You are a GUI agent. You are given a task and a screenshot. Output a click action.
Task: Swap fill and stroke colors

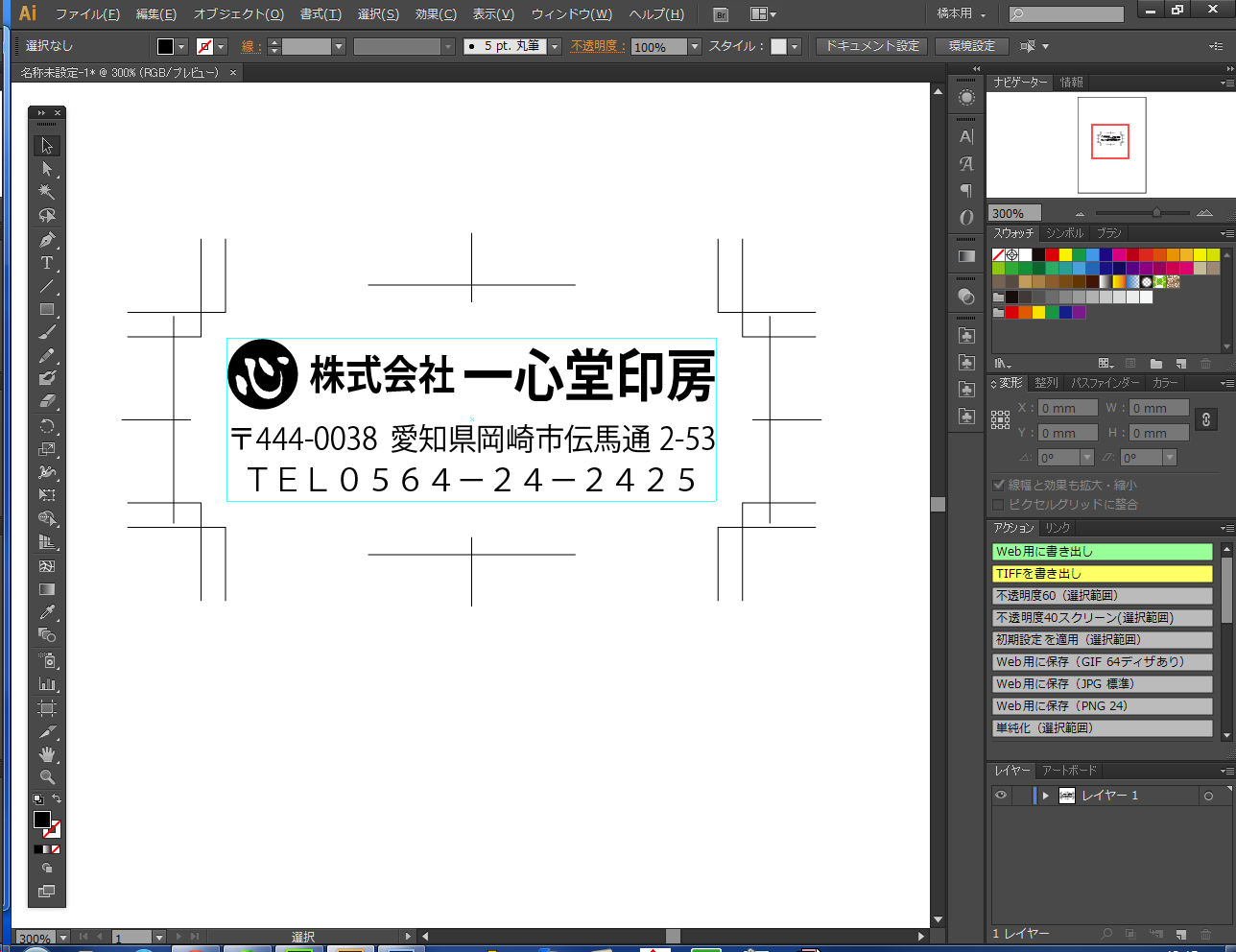[x=57, y=798]
